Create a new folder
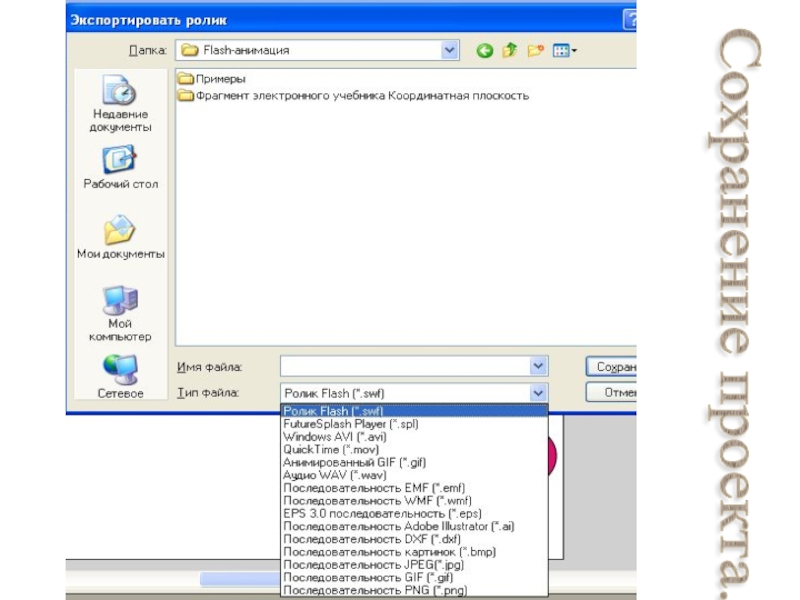Viewport: 800px width, 600px height. pos(535,51)
